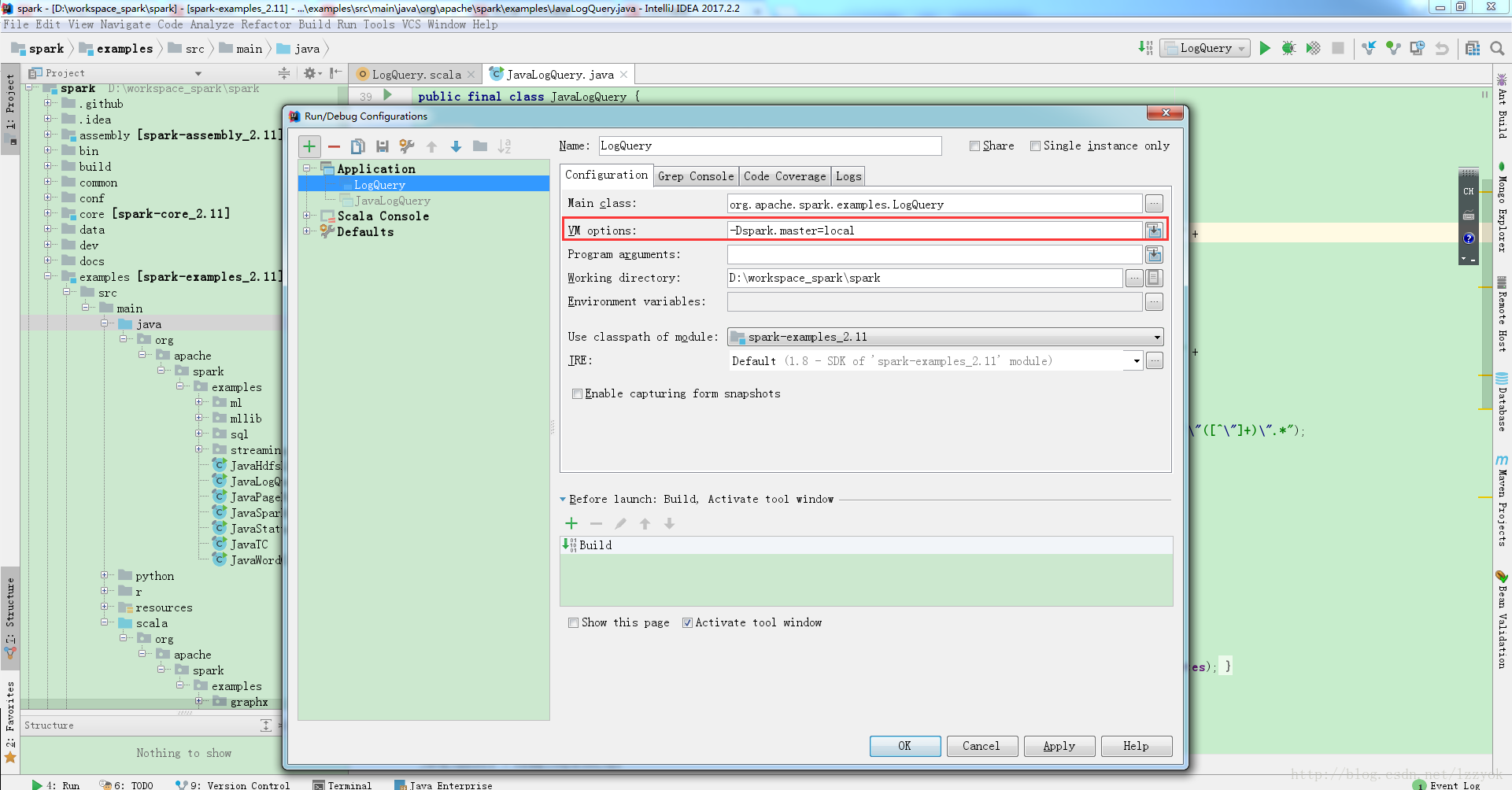Commit changes VCS icon in toolbar
1512x790 pixels.
1393,48
